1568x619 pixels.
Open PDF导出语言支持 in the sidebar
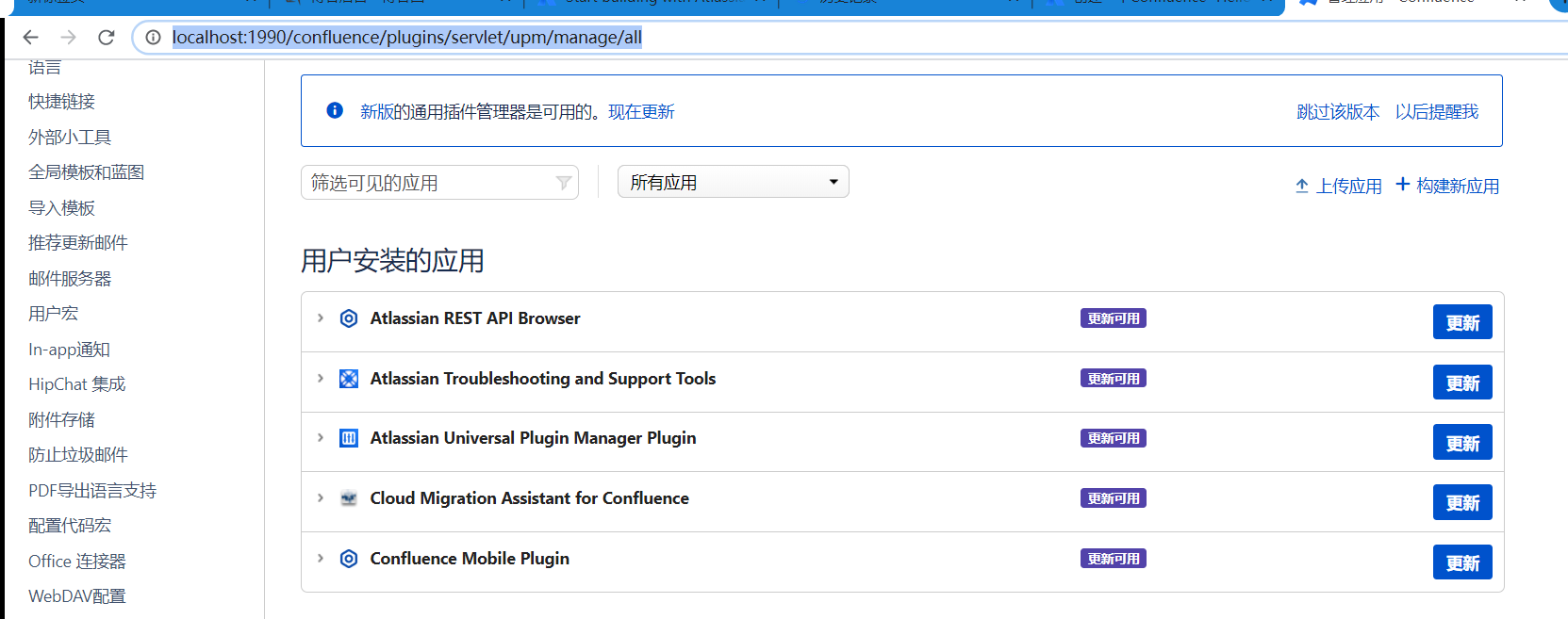click(x=92, y=491)
